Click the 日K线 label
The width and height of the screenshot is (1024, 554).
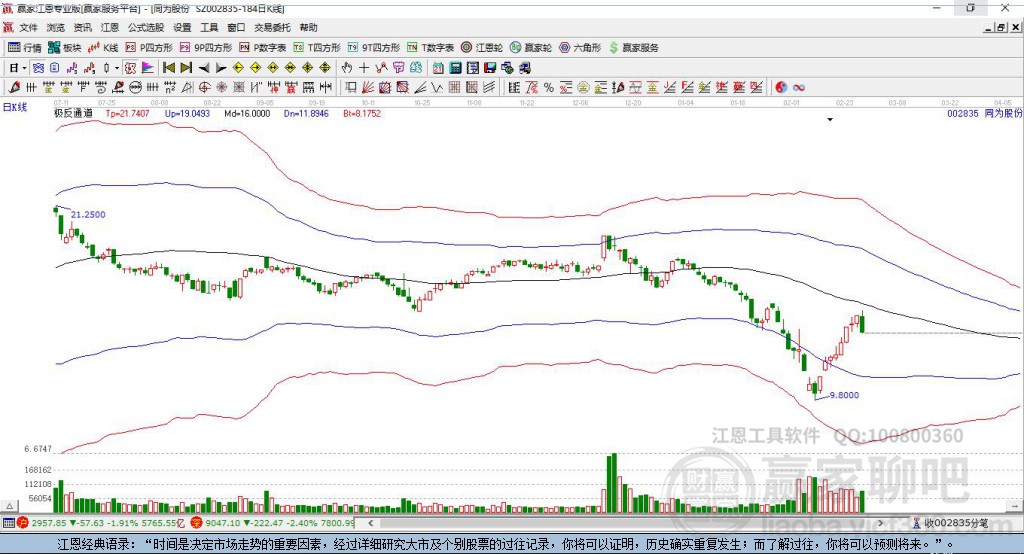[x=15, y=107]
